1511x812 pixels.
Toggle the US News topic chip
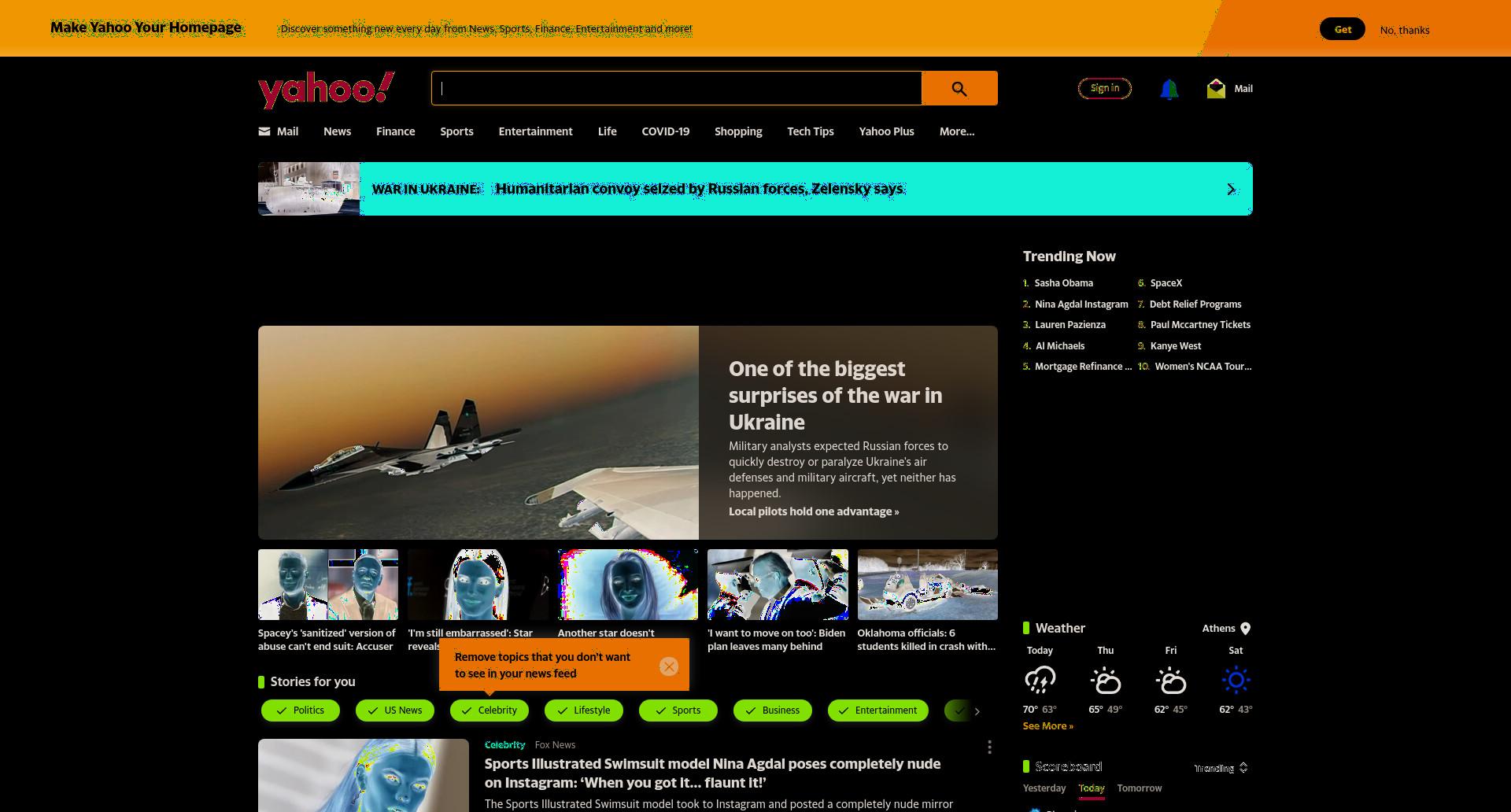395,710
